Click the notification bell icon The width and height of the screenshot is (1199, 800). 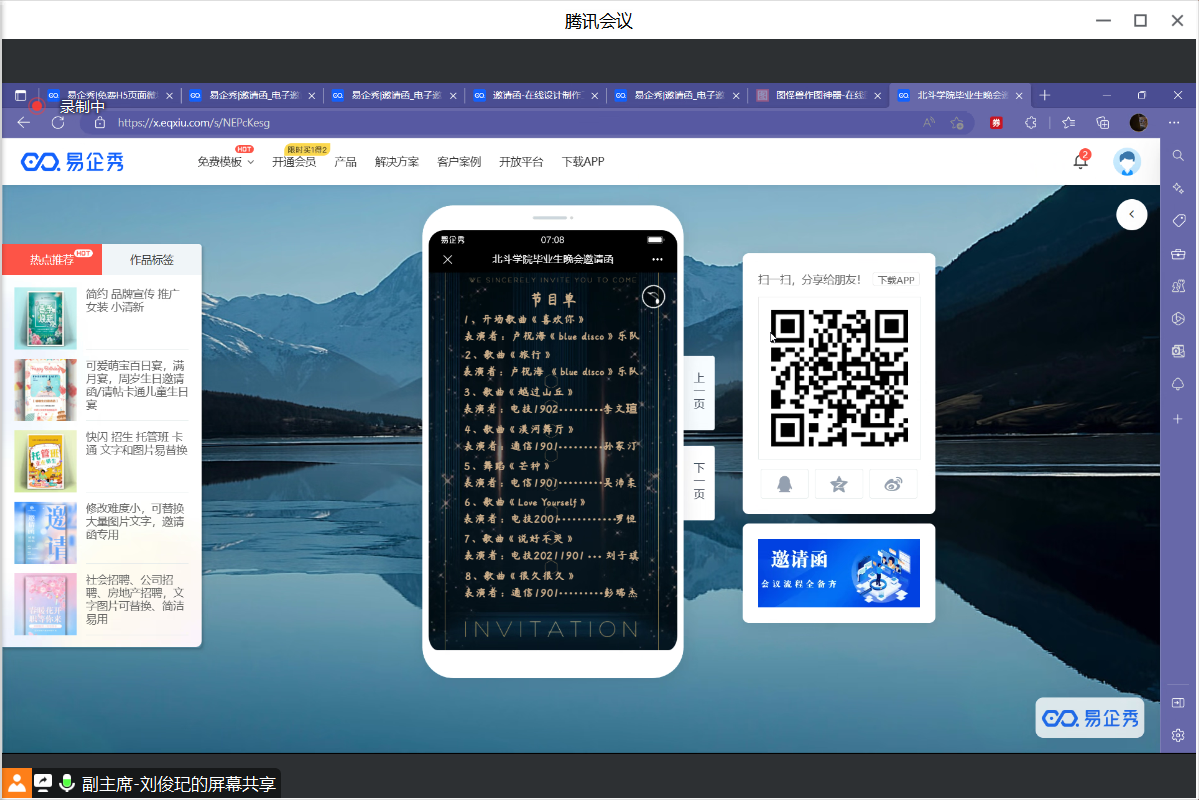tap(1080, 162)
